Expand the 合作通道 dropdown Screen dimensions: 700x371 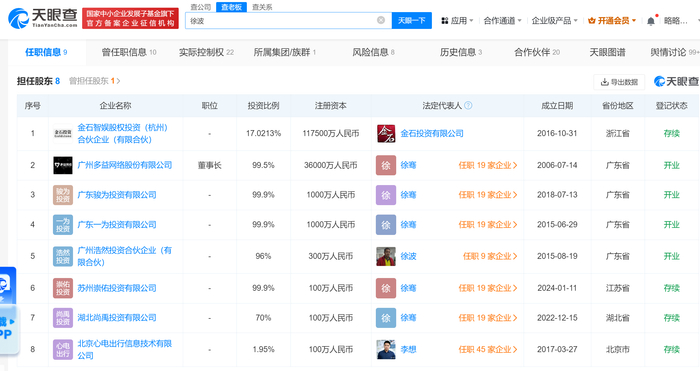click(502, 21)
